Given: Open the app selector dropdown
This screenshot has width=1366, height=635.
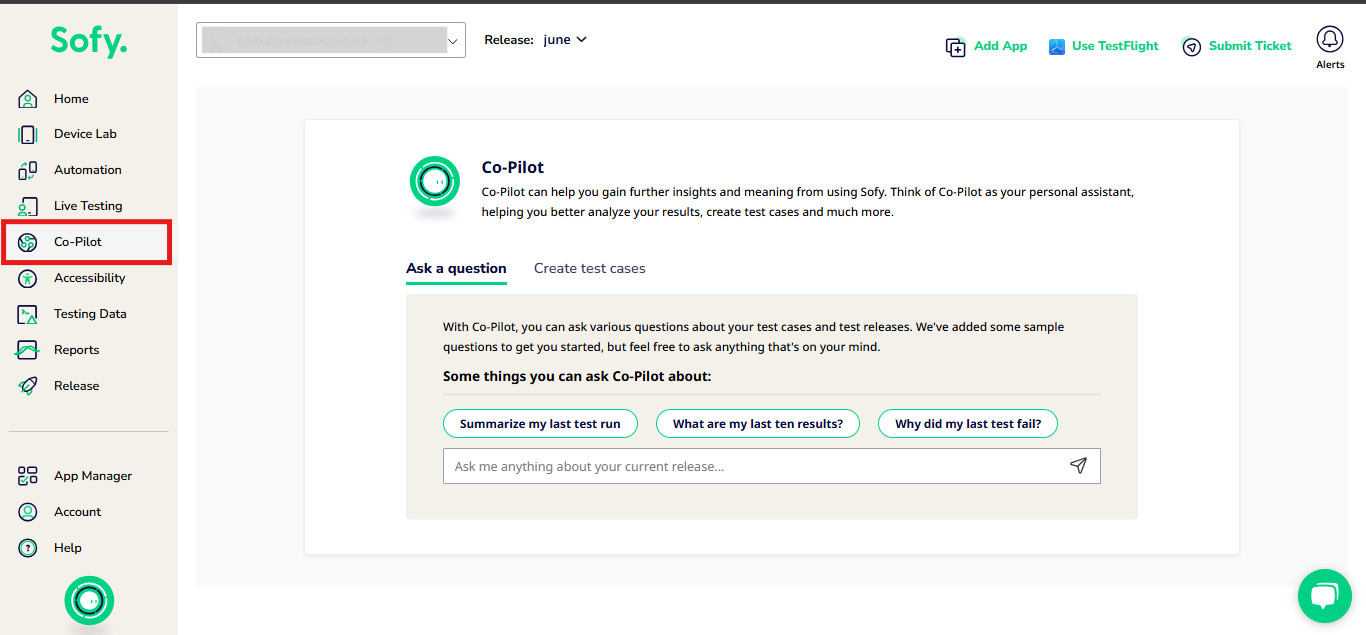Looking at the screenshot, I should [x=331, y=40].
